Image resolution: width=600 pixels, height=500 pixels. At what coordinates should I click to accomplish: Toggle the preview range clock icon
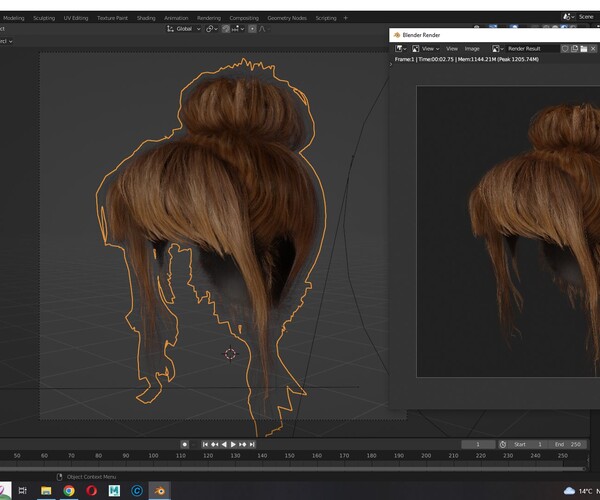[503, 444]
